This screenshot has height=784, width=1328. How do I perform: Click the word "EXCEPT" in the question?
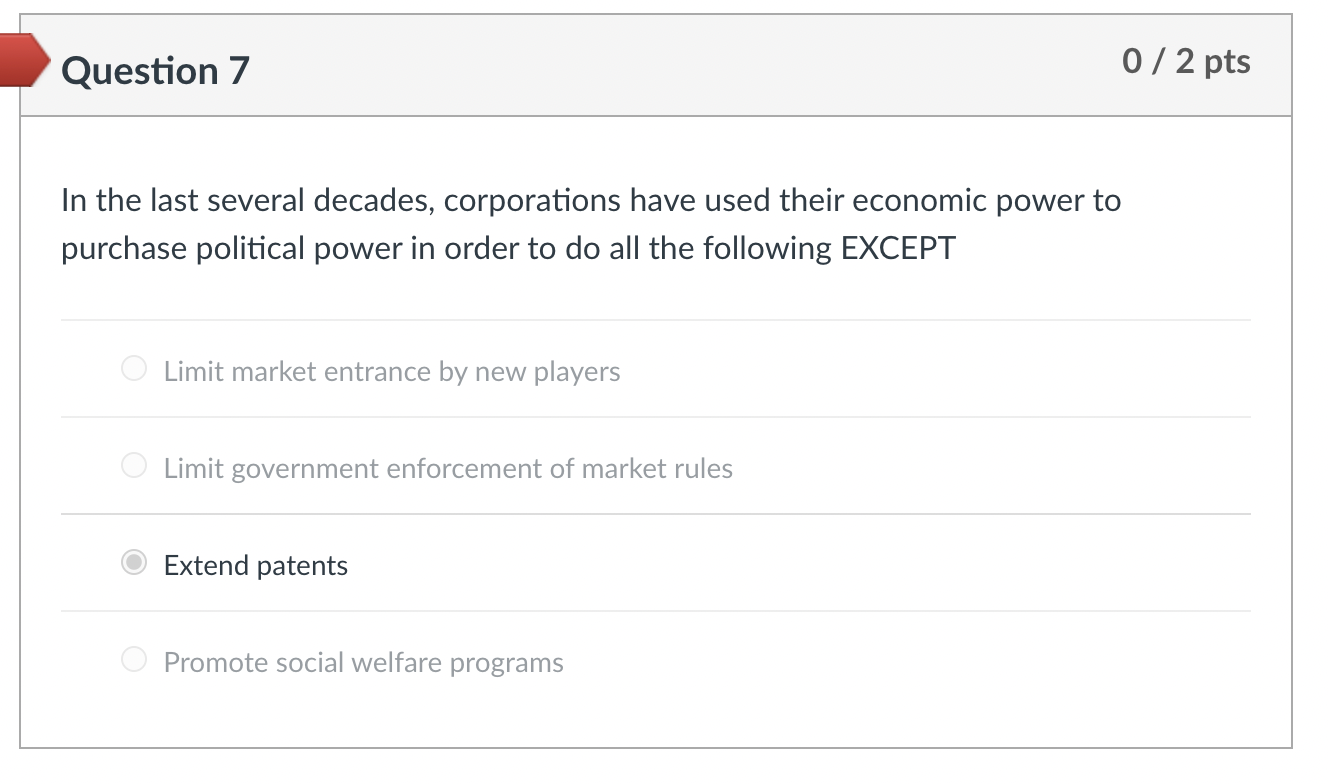coord(898,248)
